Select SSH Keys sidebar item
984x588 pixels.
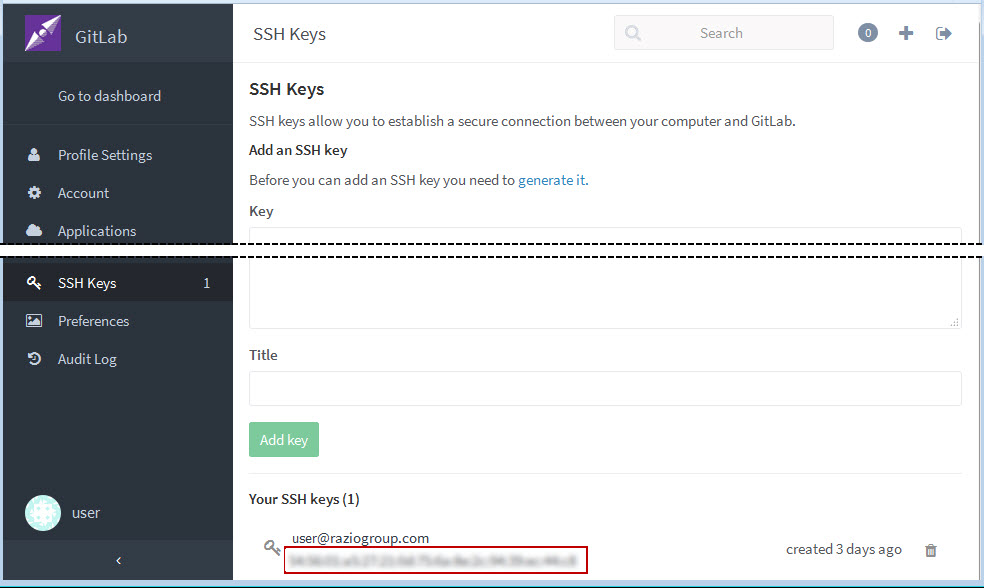[87, 283]
